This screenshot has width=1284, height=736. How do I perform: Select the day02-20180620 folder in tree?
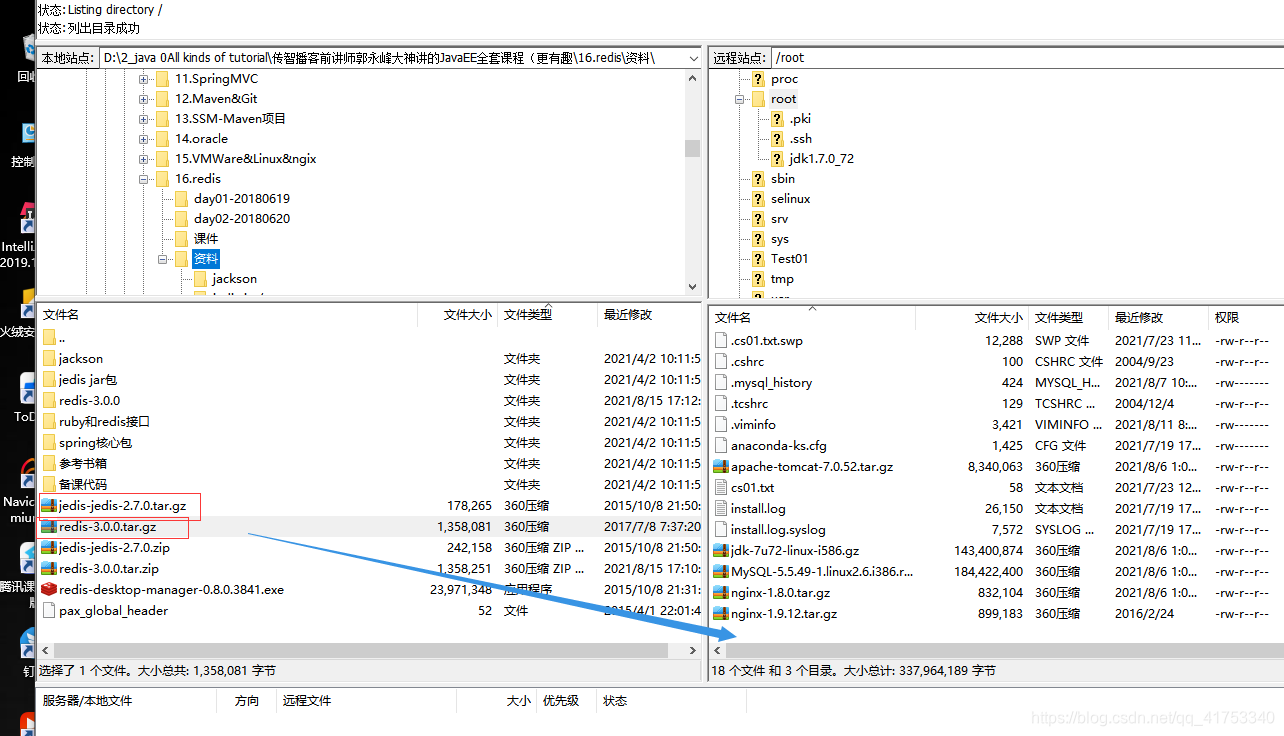coord(242,219)
